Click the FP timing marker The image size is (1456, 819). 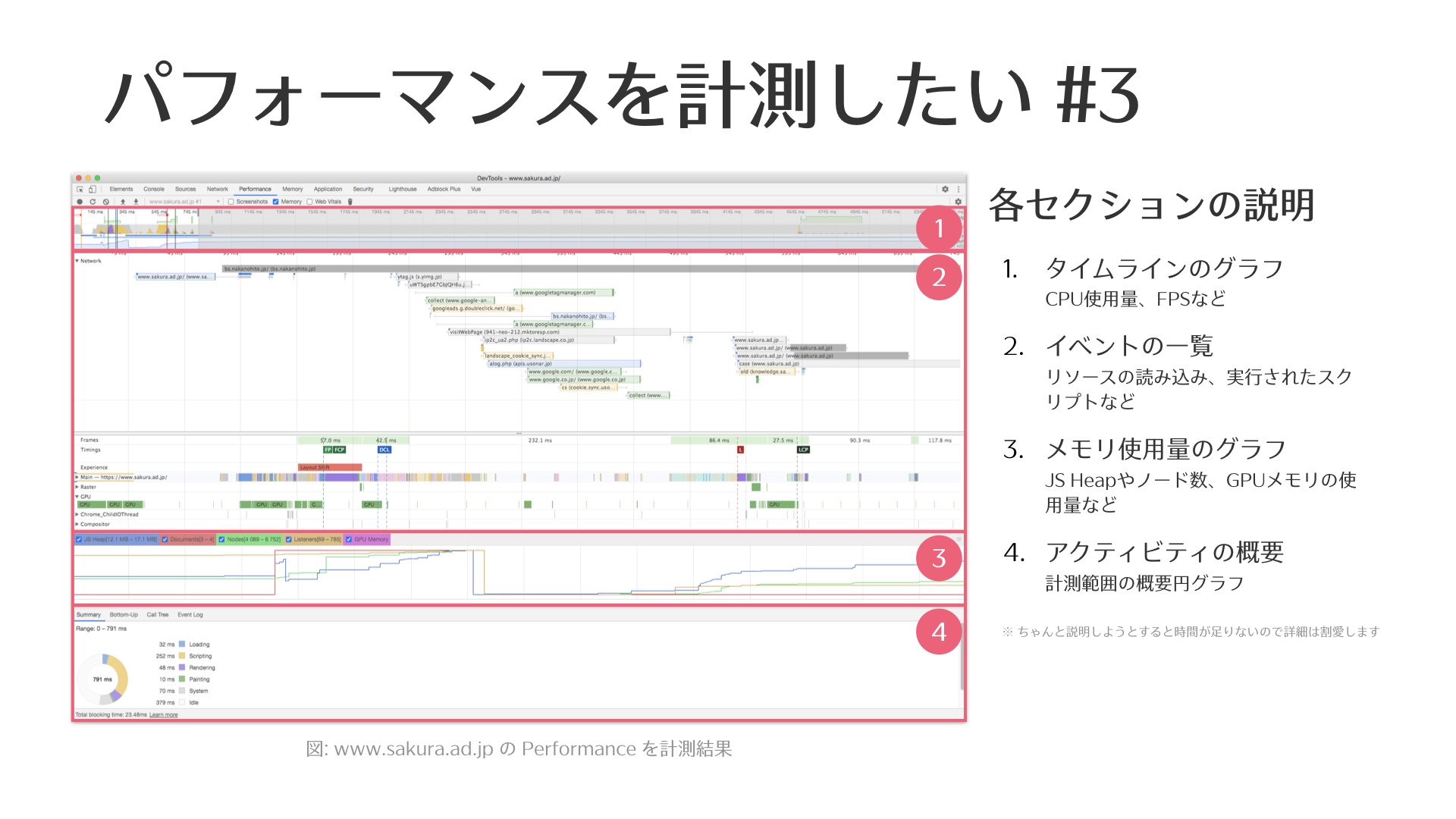click(x=328, y=450)
